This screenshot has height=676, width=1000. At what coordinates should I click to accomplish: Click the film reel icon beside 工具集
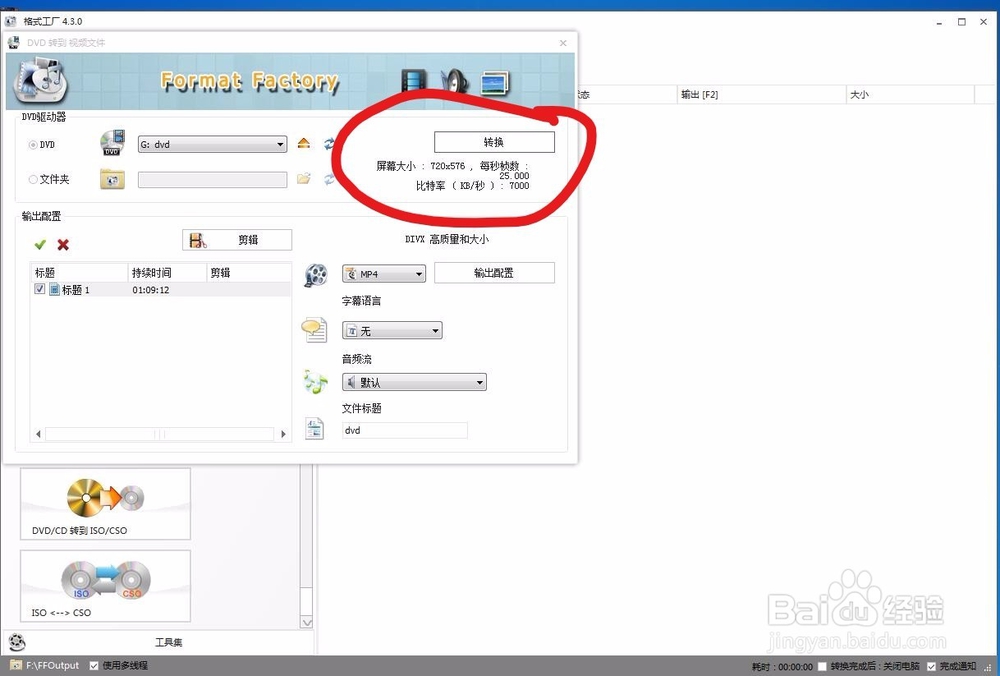click(17, 642)
